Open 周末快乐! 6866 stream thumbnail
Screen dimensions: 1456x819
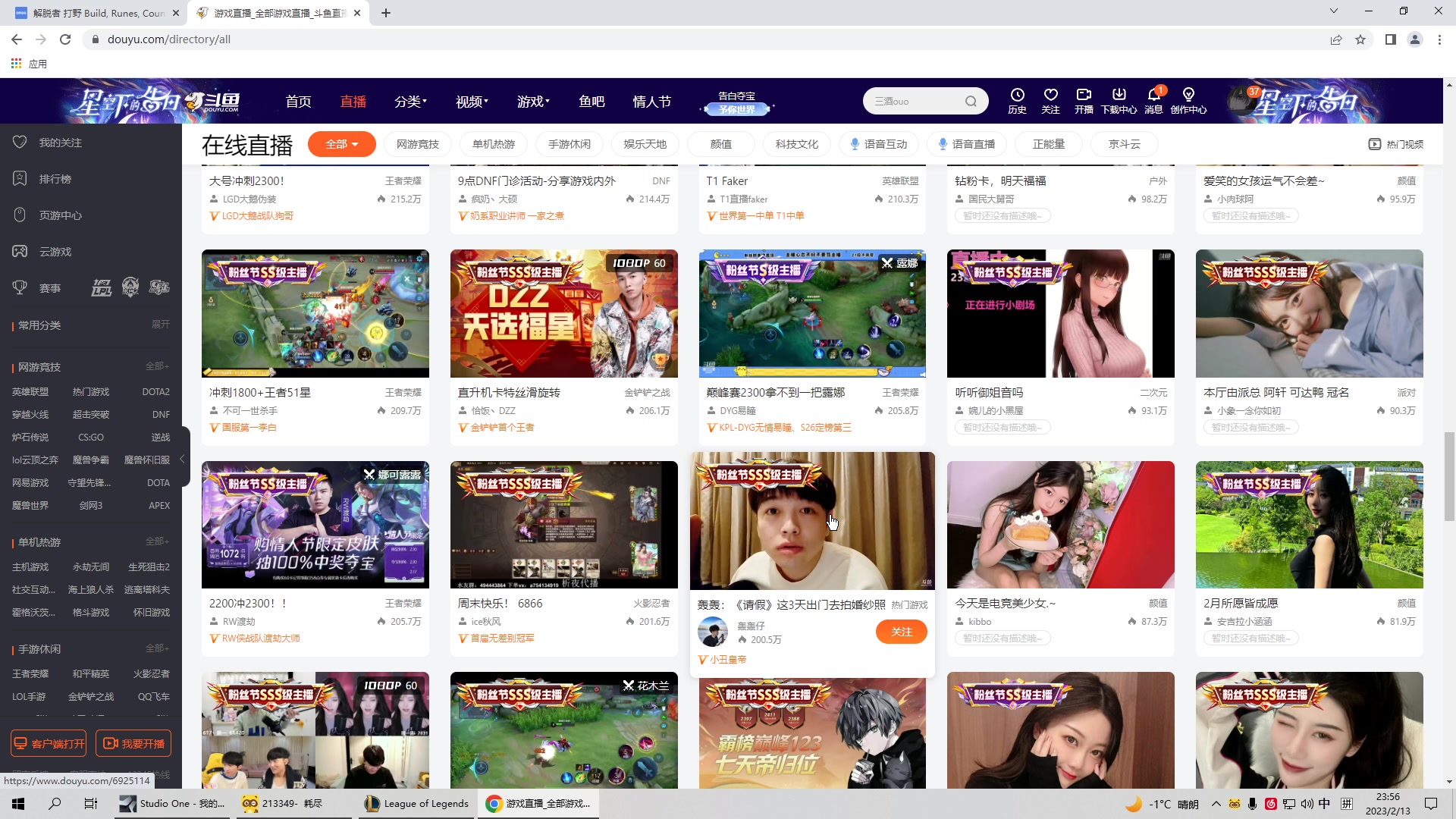(x=564, y=525)
